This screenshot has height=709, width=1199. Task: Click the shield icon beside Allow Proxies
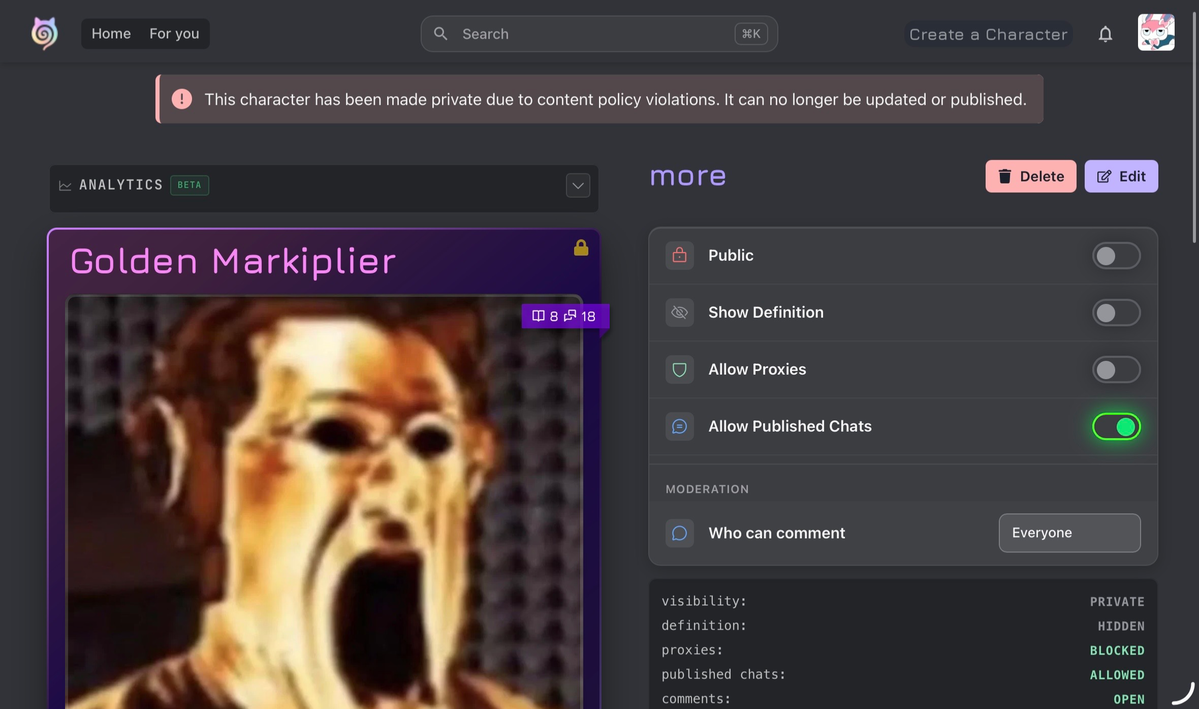679,369
